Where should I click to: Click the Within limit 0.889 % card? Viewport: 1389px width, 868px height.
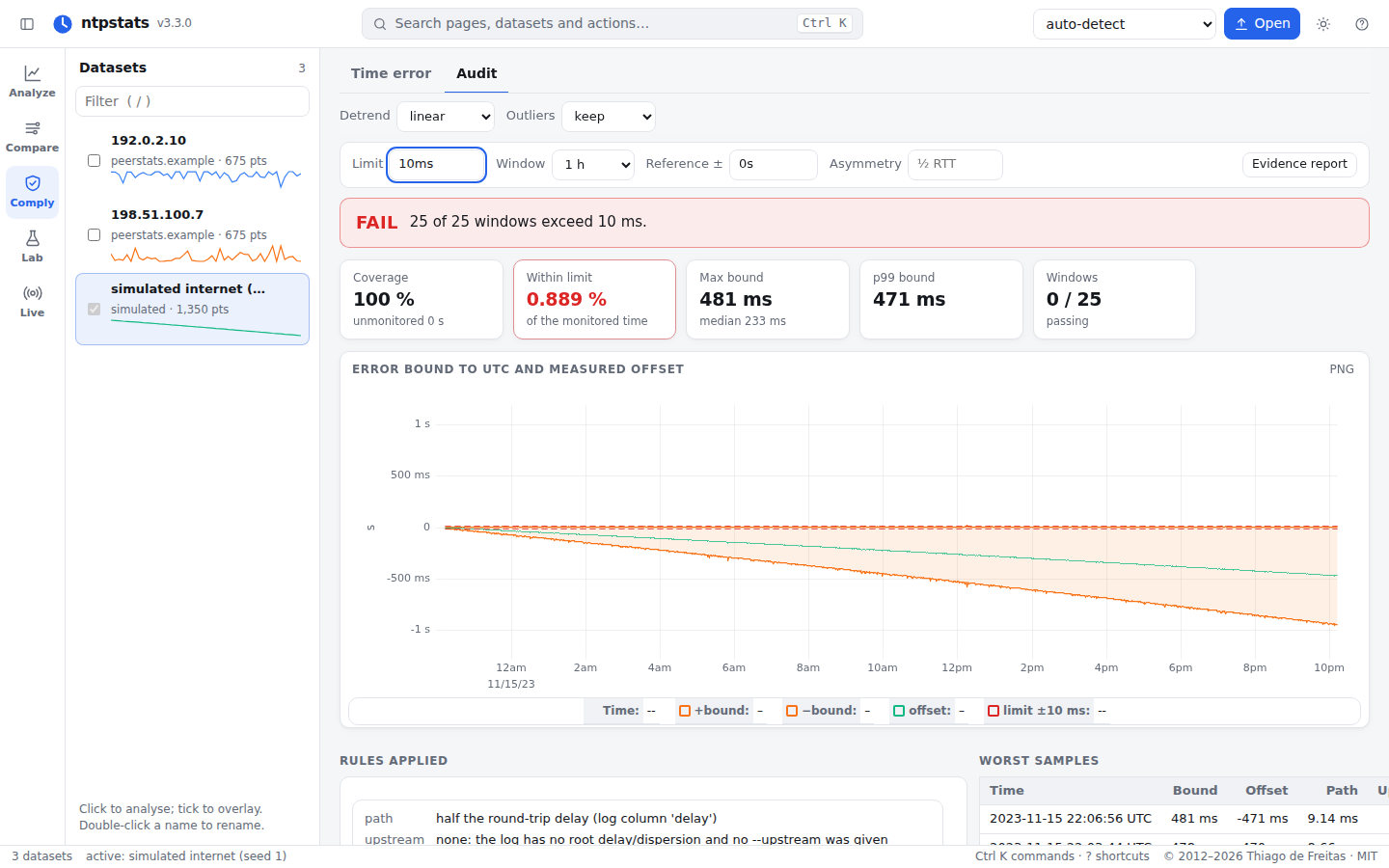pos(594,300)
